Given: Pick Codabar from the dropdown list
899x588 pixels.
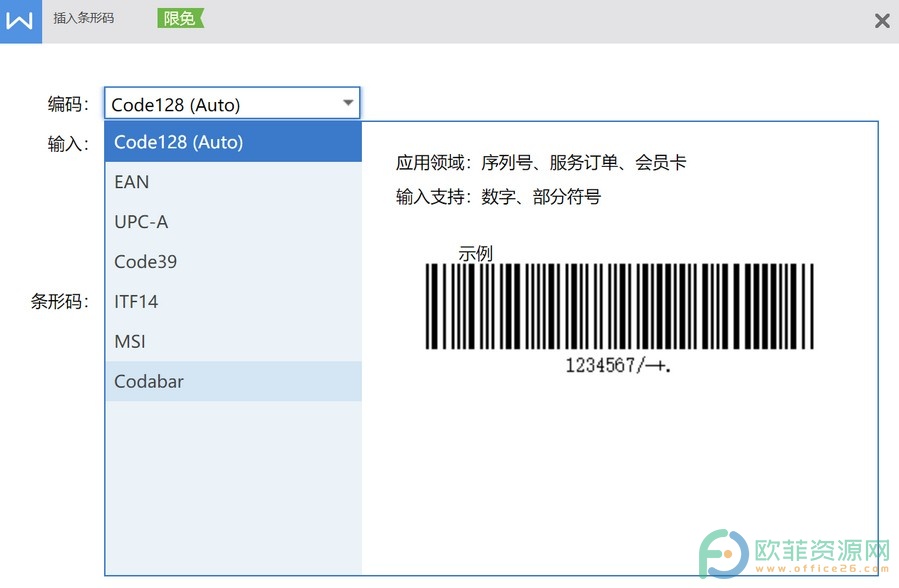Looking at the screenshot, I should point(233,382).
